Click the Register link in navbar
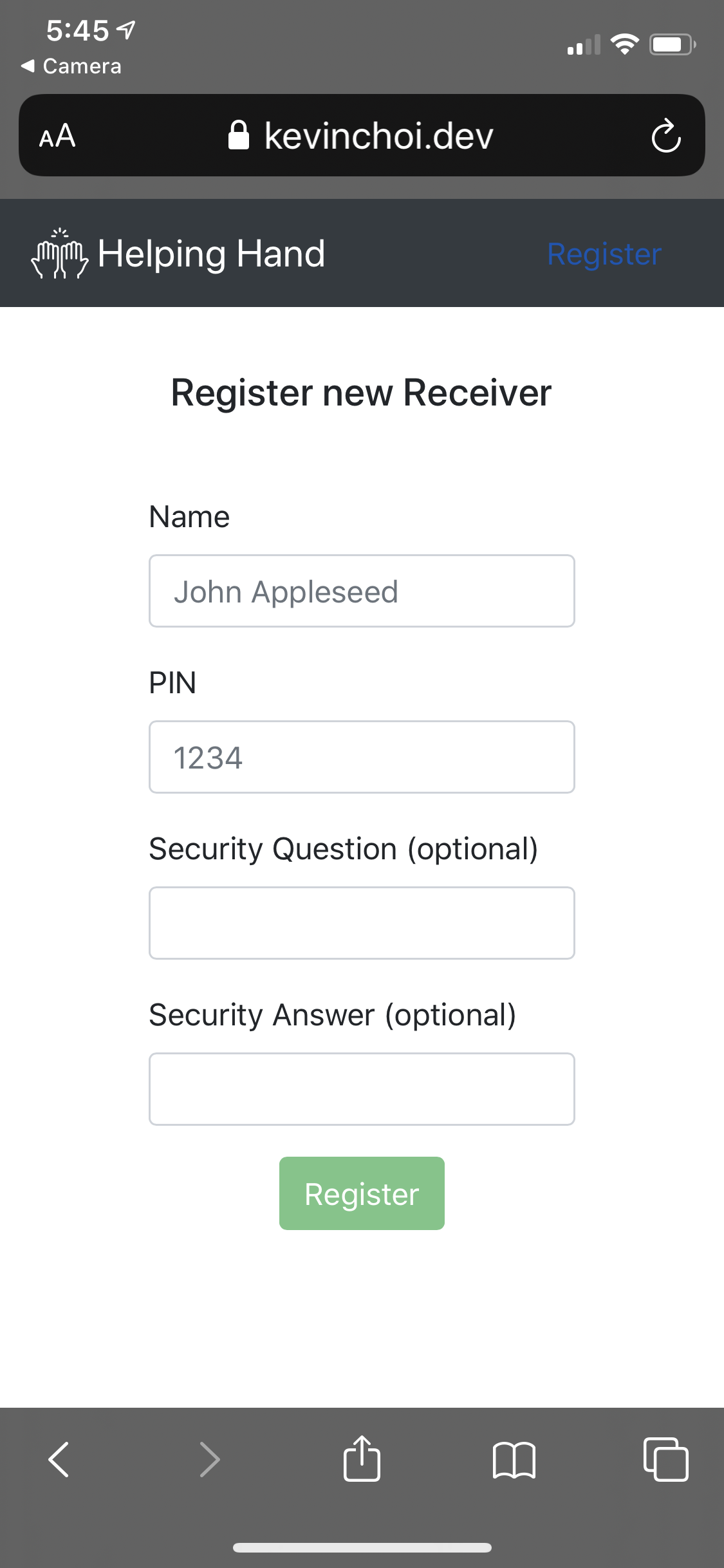The image size is (724, 1568). (x=604, y=254)
